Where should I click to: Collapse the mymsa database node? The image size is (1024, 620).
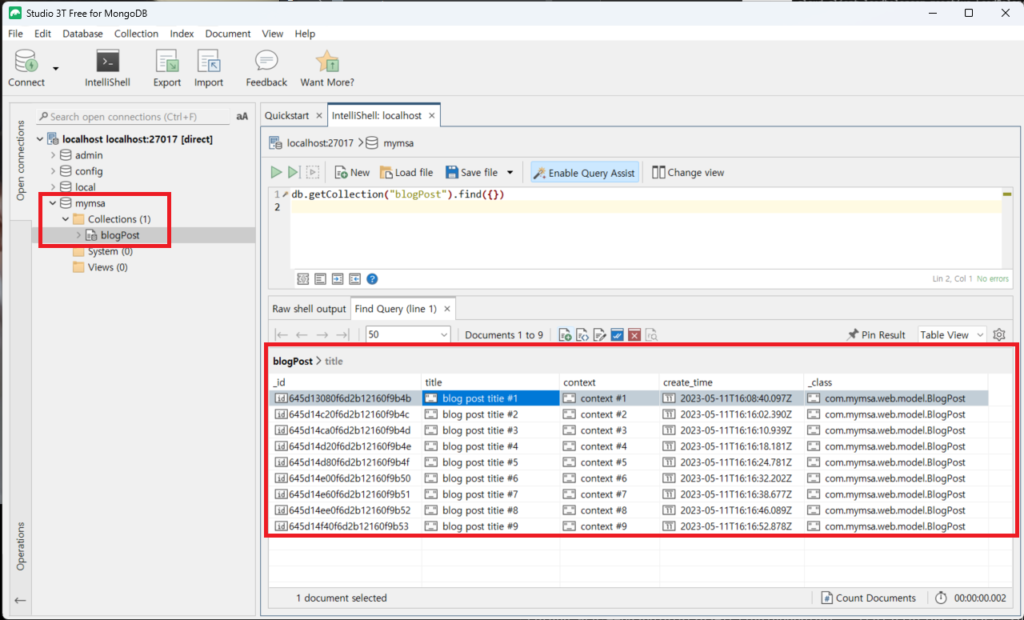53,203
